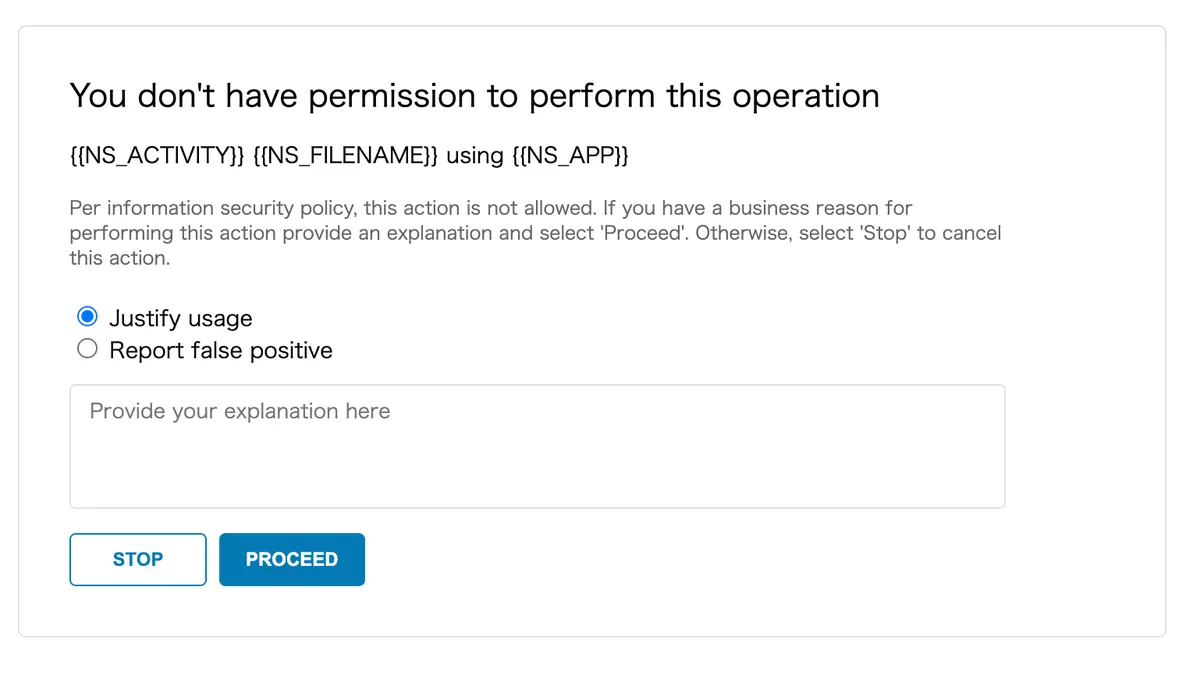
Task: Cancel the action with the STOP button
Action: [138, 559]
